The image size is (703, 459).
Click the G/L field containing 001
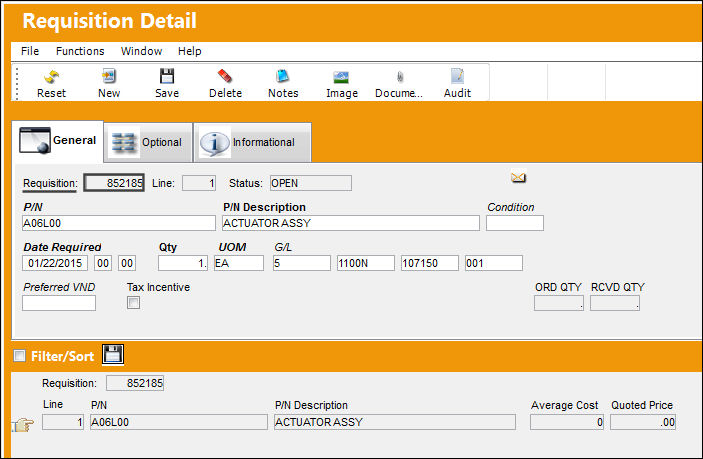[x=494, y=263]
